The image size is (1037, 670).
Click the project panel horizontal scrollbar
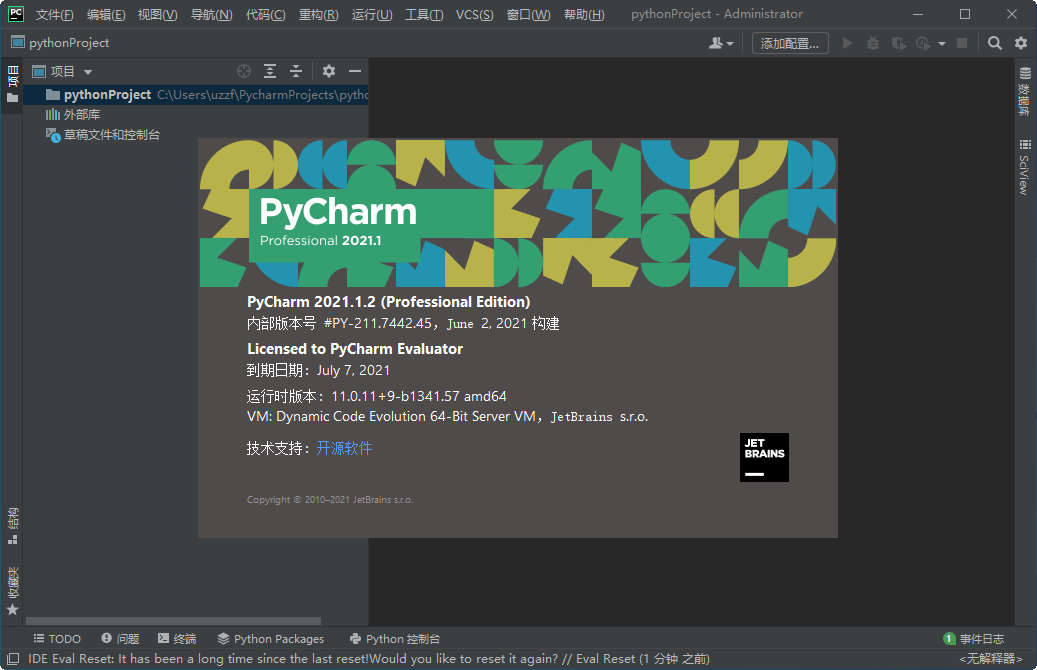(173, 621)
